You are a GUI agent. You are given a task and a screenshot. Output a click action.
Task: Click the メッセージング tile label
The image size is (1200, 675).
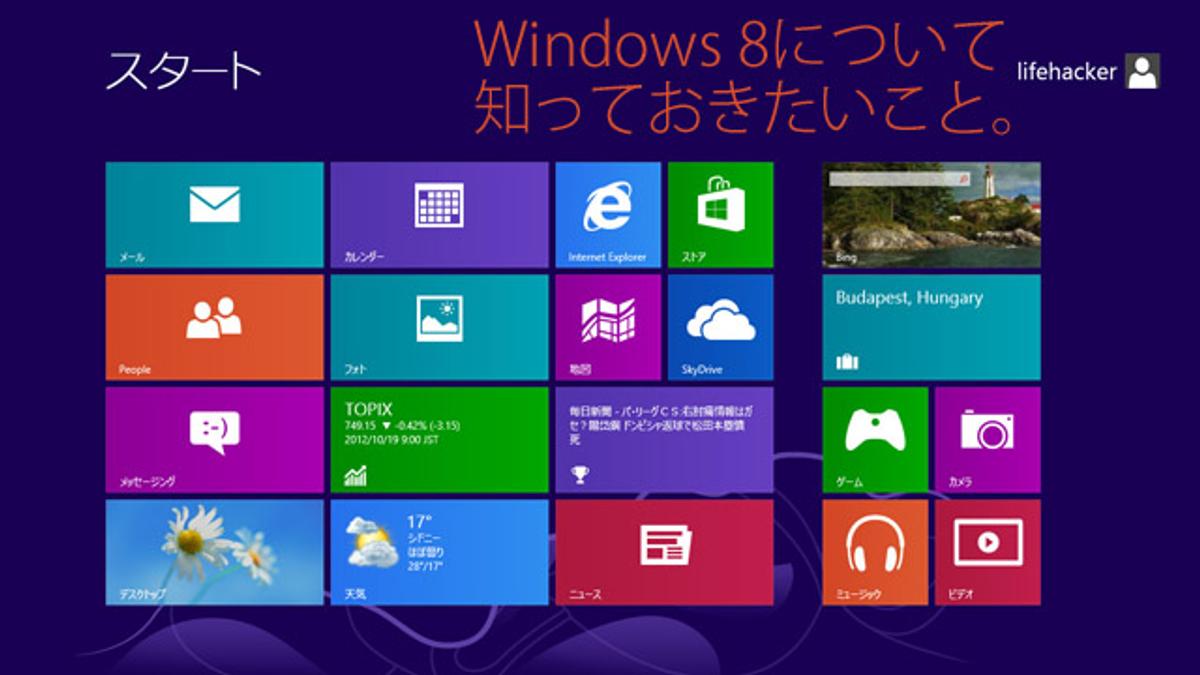(147, 482)
